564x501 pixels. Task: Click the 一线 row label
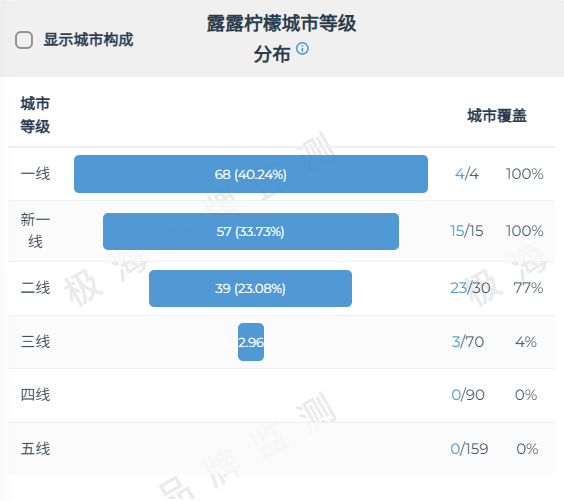(x=35, y=174)
